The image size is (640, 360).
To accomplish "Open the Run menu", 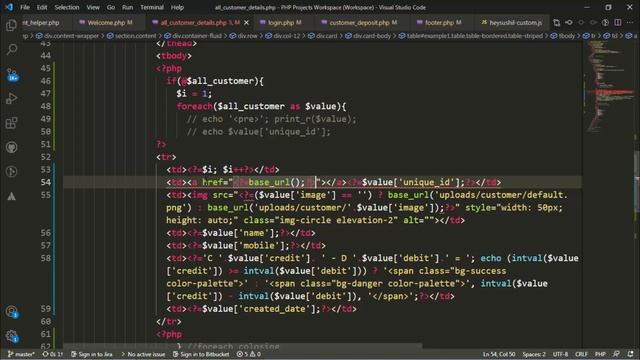I will click(x=127, y=7).
